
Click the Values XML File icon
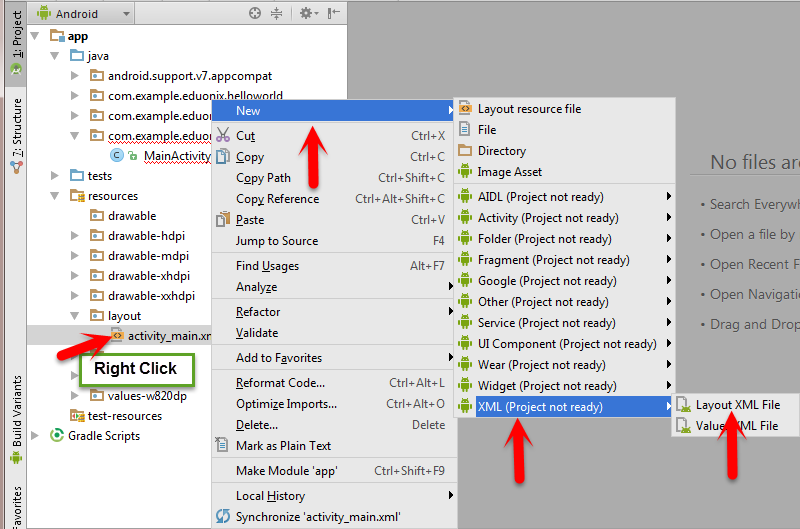[683, 425]
